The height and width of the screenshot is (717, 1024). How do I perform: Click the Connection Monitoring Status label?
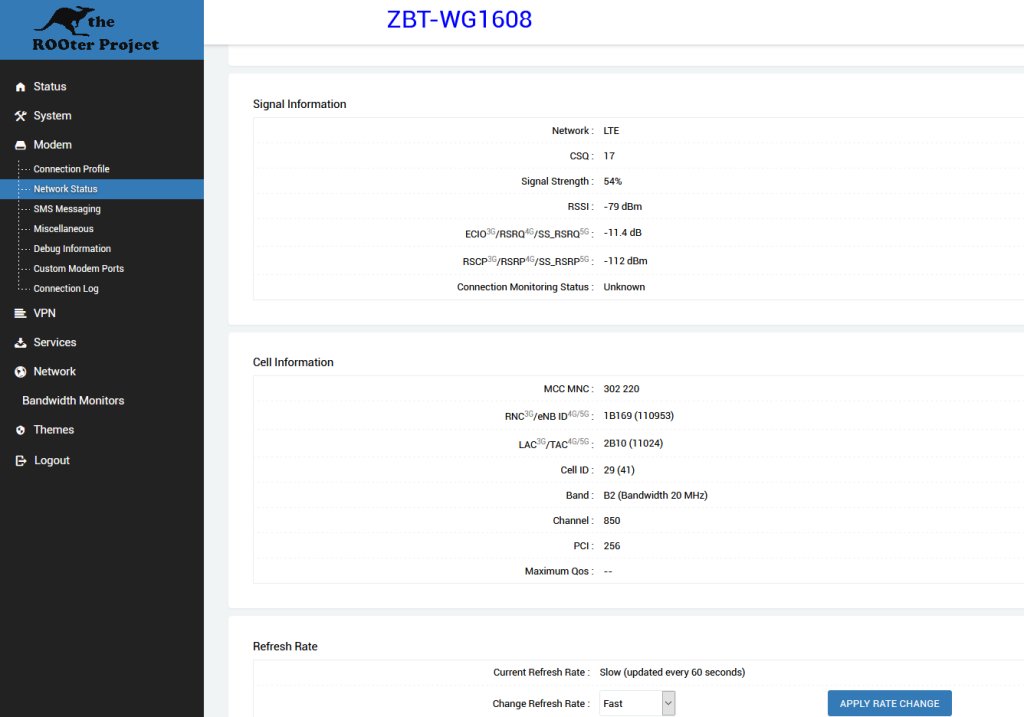[x=525, y=287]
